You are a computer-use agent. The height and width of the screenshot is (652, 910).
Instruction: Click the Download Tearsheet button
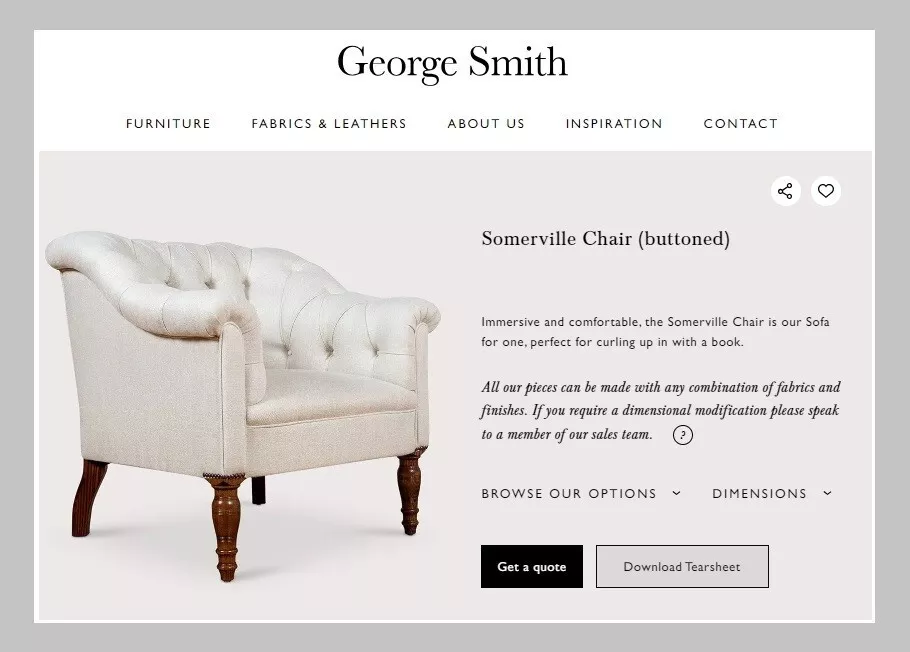[682, 567]
